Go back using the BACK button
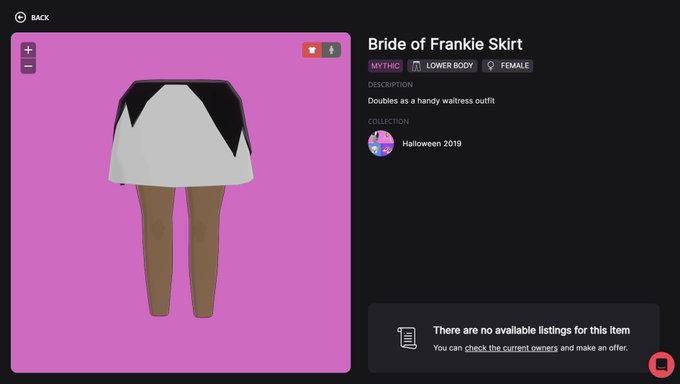 tap(32, 17)
